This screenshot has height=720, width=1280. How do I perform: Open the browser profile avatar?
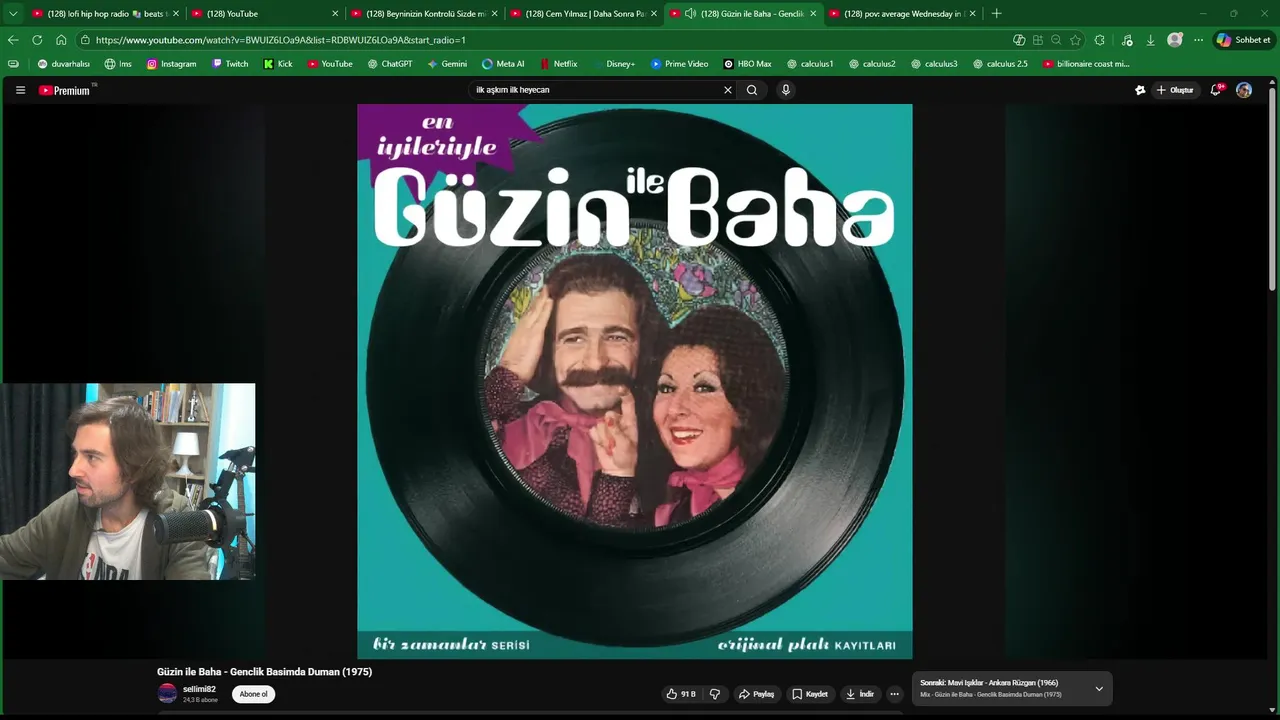(1175, 40)
